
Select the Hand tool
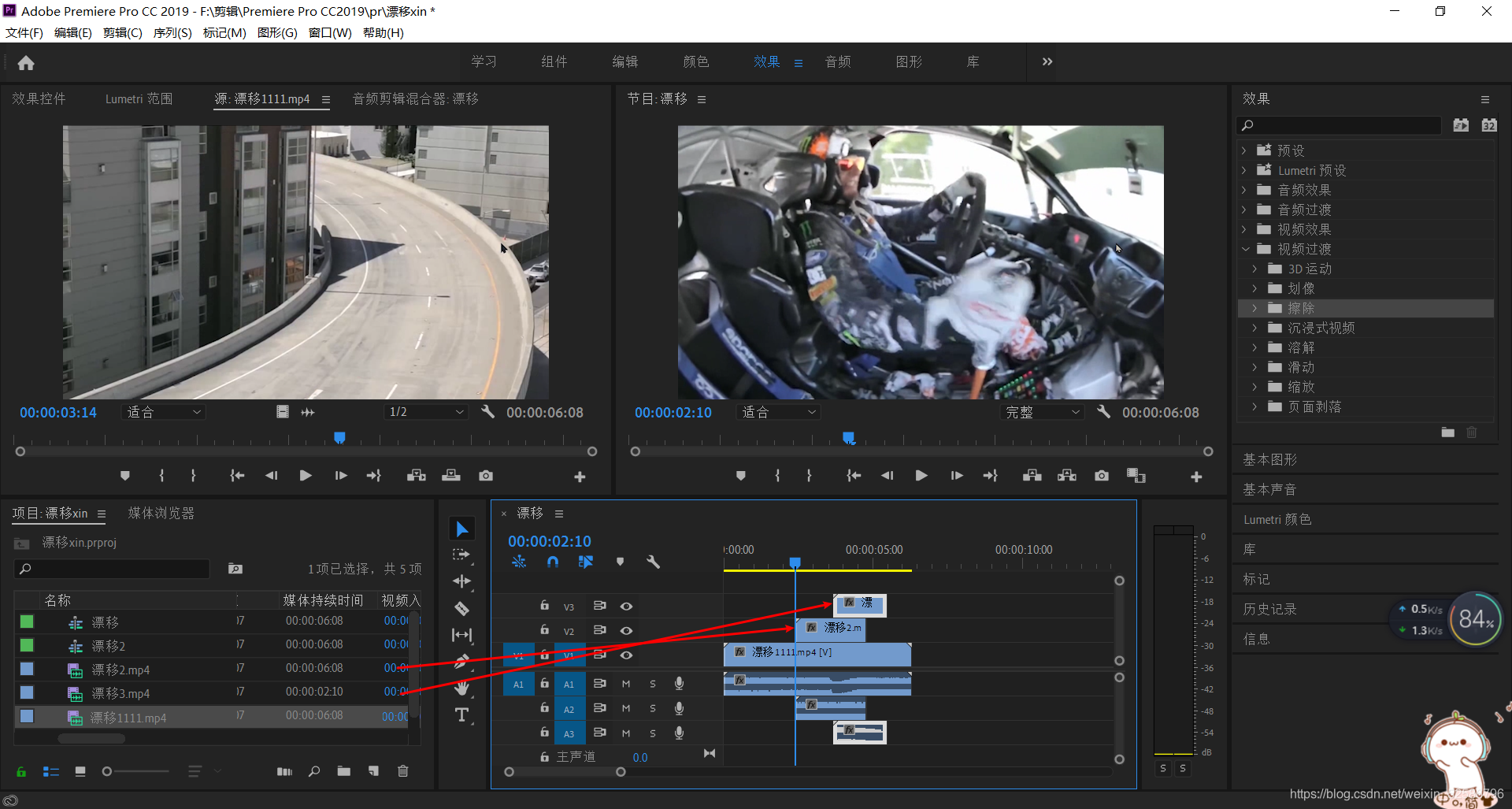(x=462, y=688)
